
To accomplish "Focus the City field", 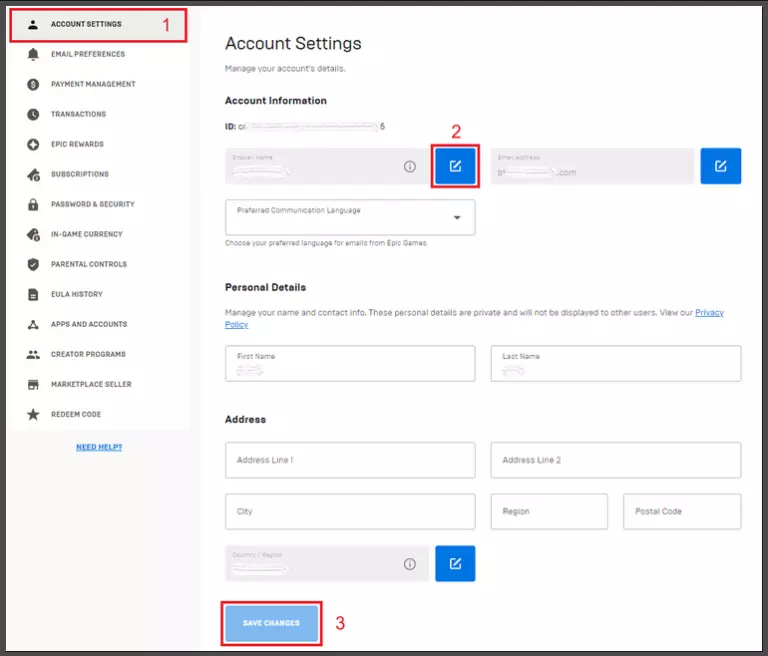I will click(350, 511).
